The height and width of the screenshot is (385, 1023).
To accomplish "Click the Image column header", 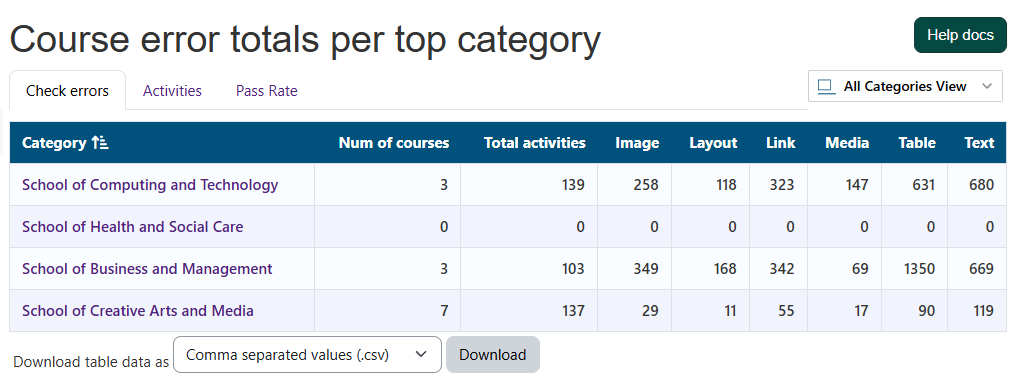I will click(x=637, y=143).
